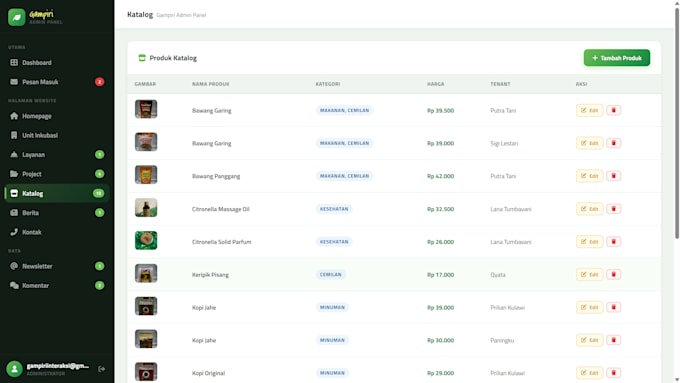
Task: Click Tambah Produk button
Action: tap(617, 58)
